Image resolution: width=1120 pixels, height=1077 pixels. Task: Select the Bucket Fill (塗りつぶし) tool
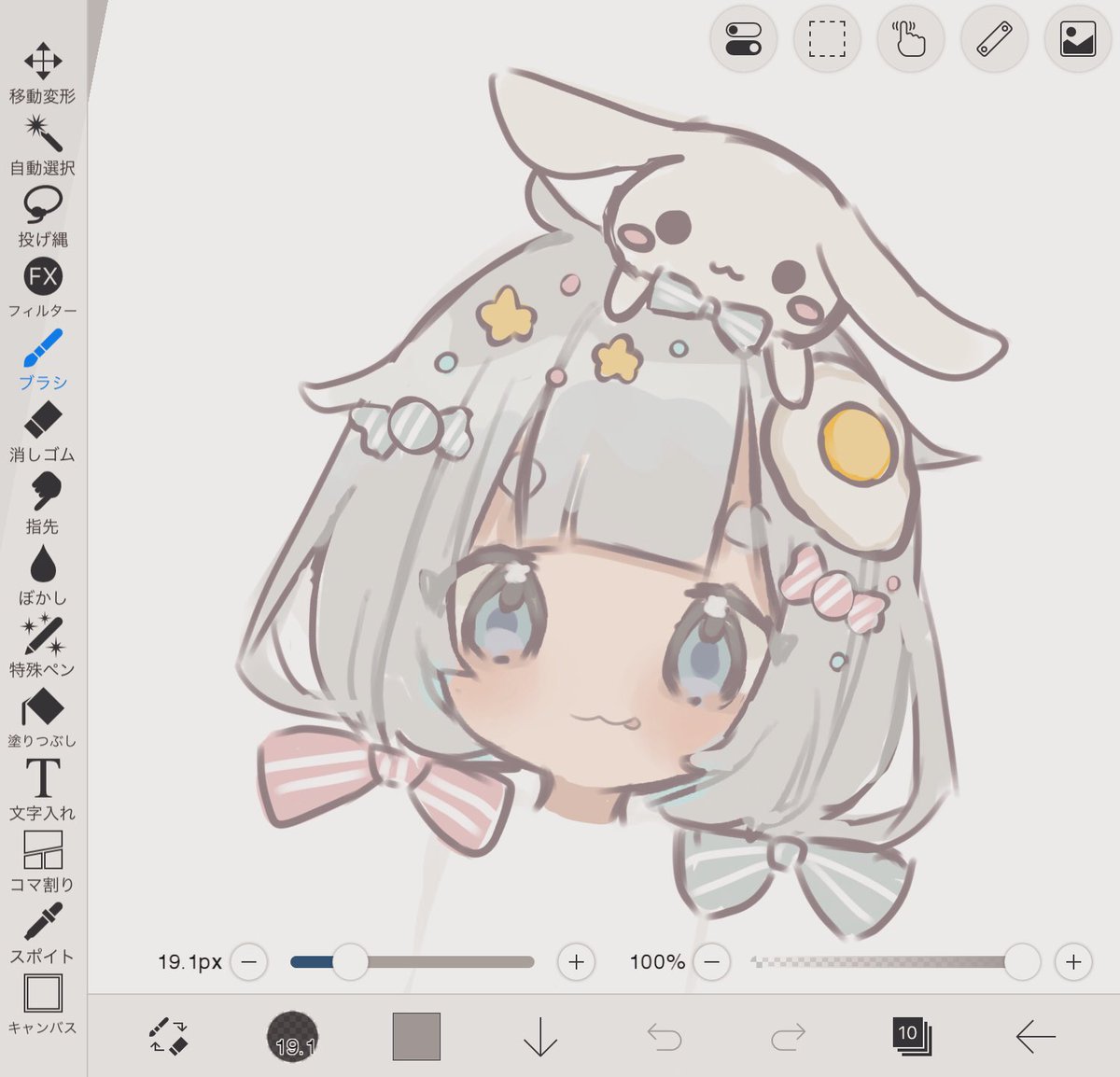click(43, 718)
